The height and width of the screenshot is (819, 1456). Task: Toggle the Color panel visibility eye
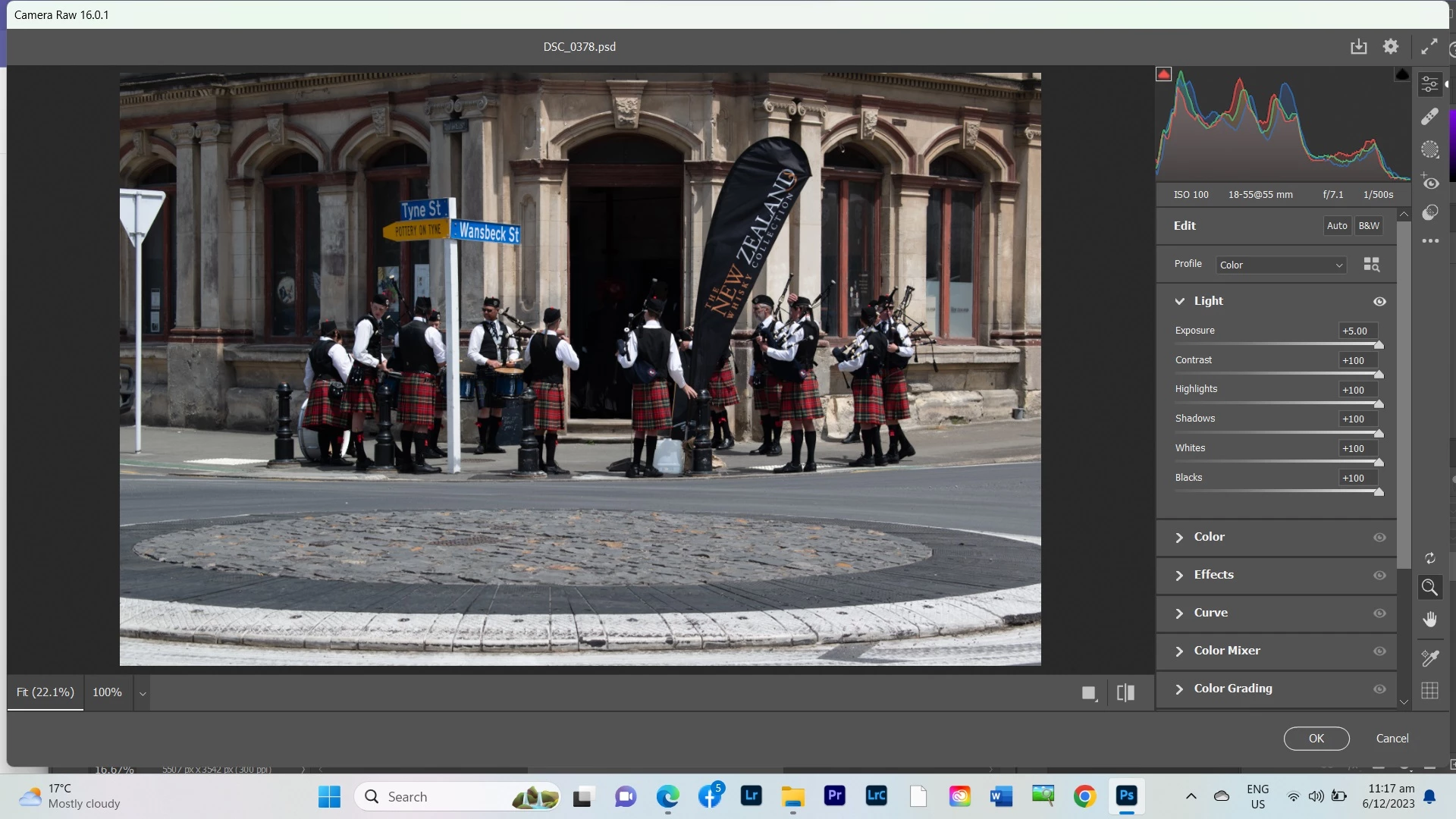pos(1379,538)
